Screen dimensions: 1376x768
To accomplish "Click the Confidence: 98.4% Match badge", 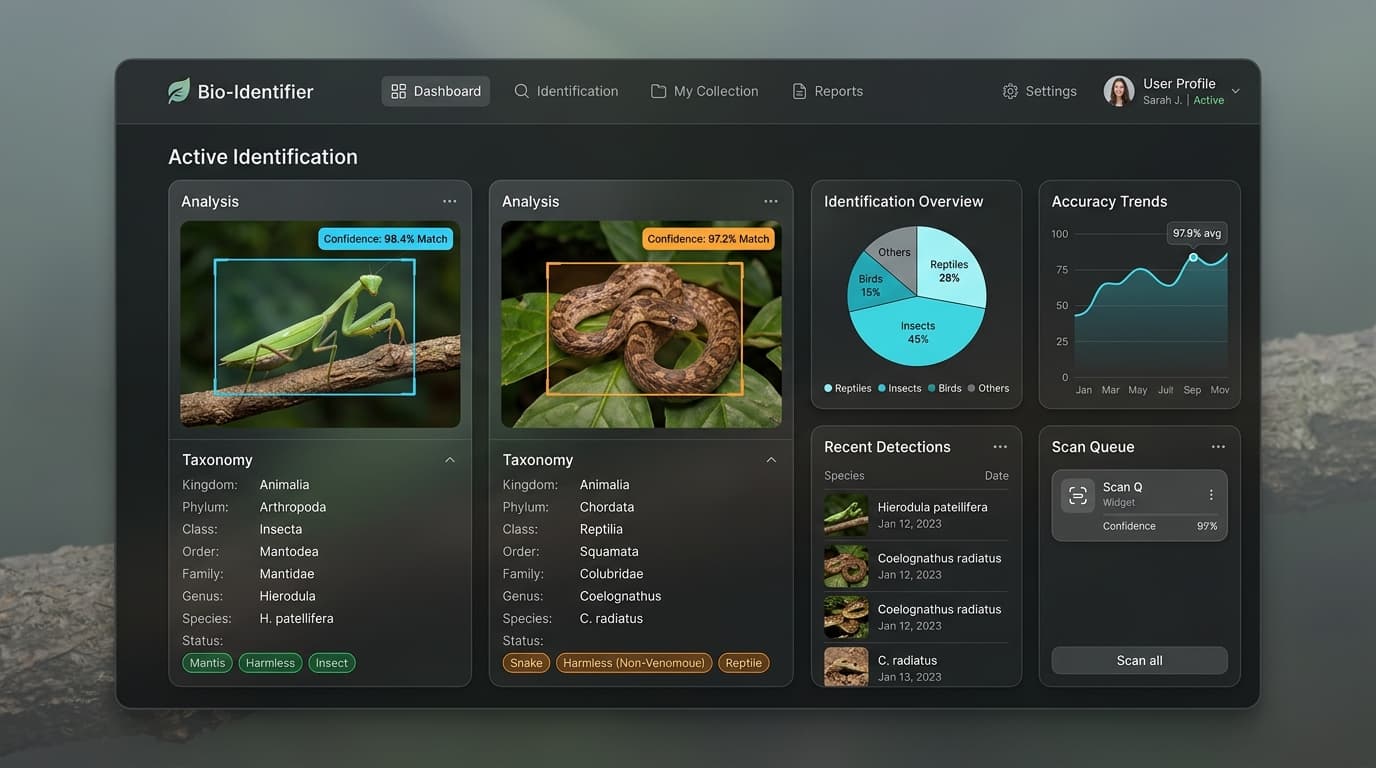I will point(386,239).
